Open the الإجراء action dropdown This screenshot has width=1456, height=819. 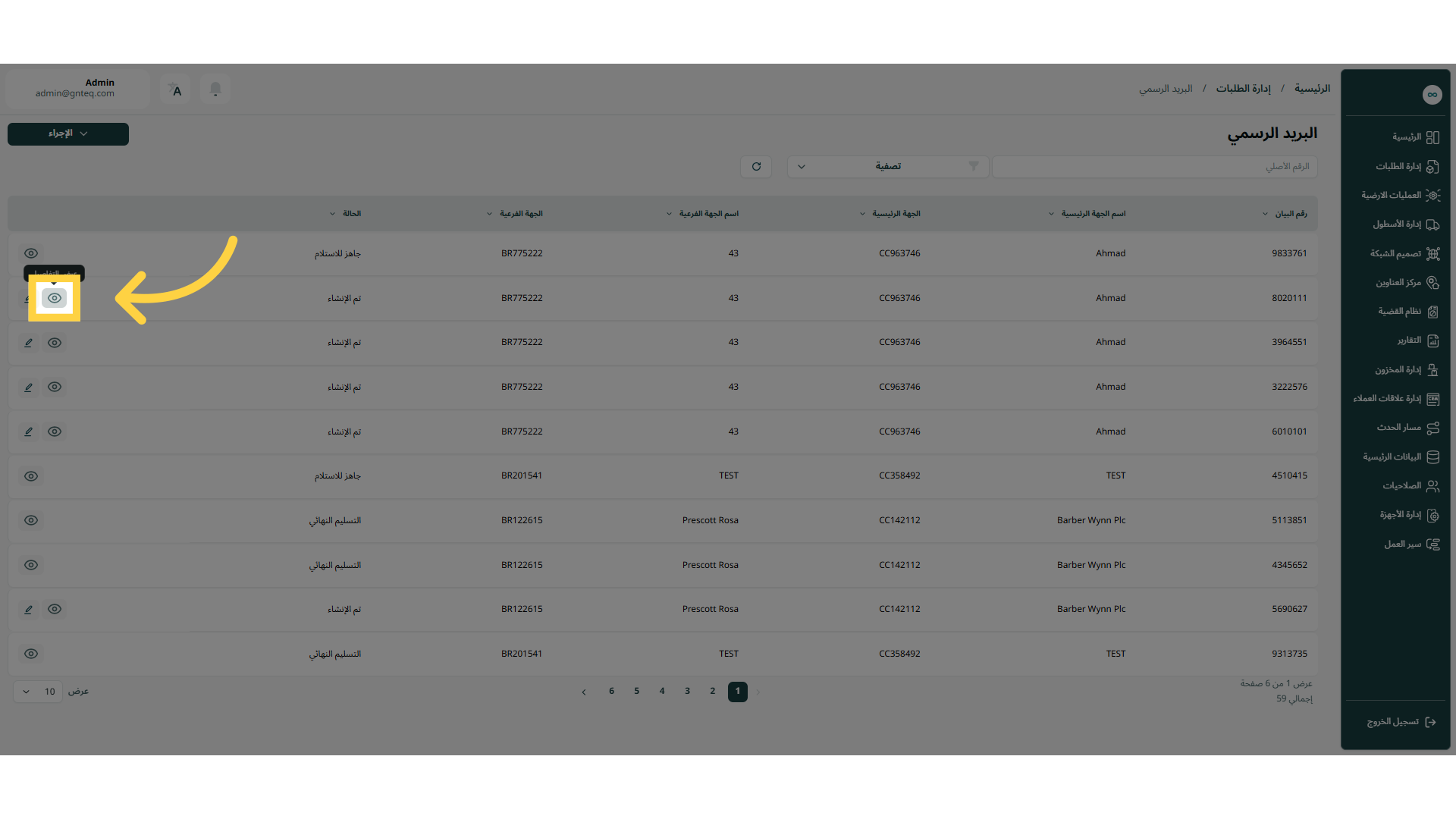[x=68, y=134]
